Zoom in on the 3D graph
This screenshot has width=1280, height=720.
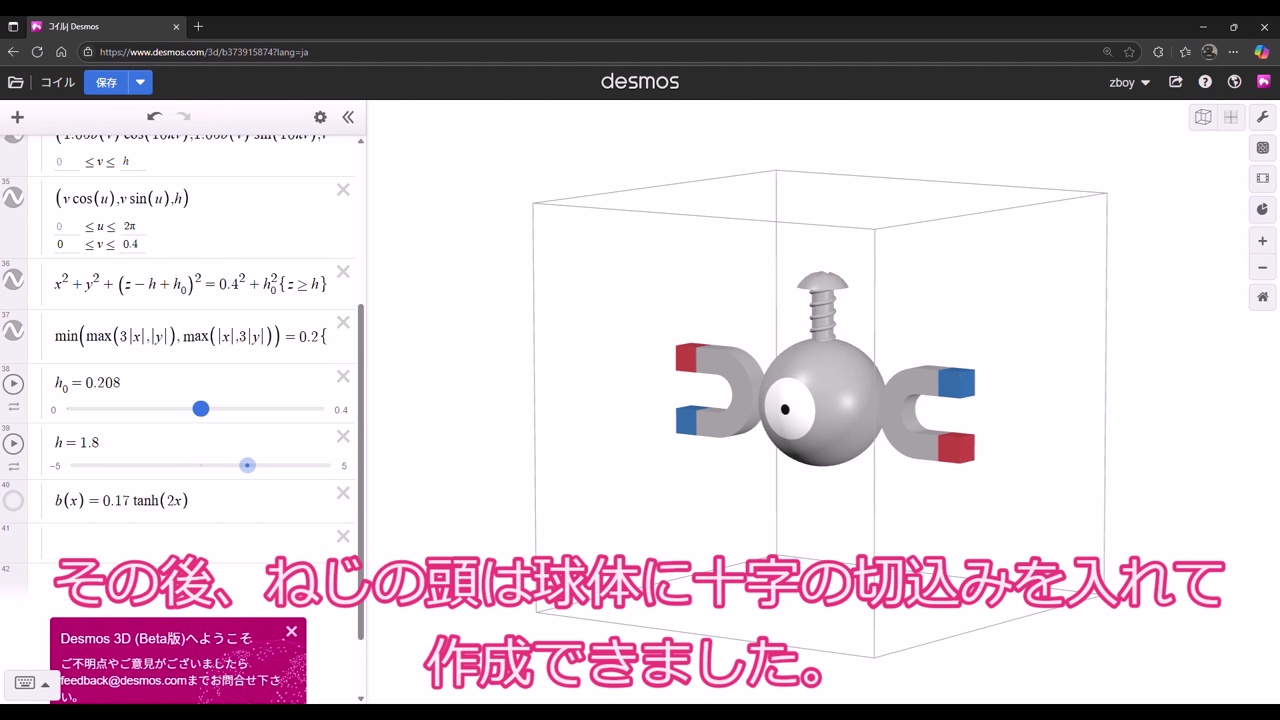pos(1263,241)
